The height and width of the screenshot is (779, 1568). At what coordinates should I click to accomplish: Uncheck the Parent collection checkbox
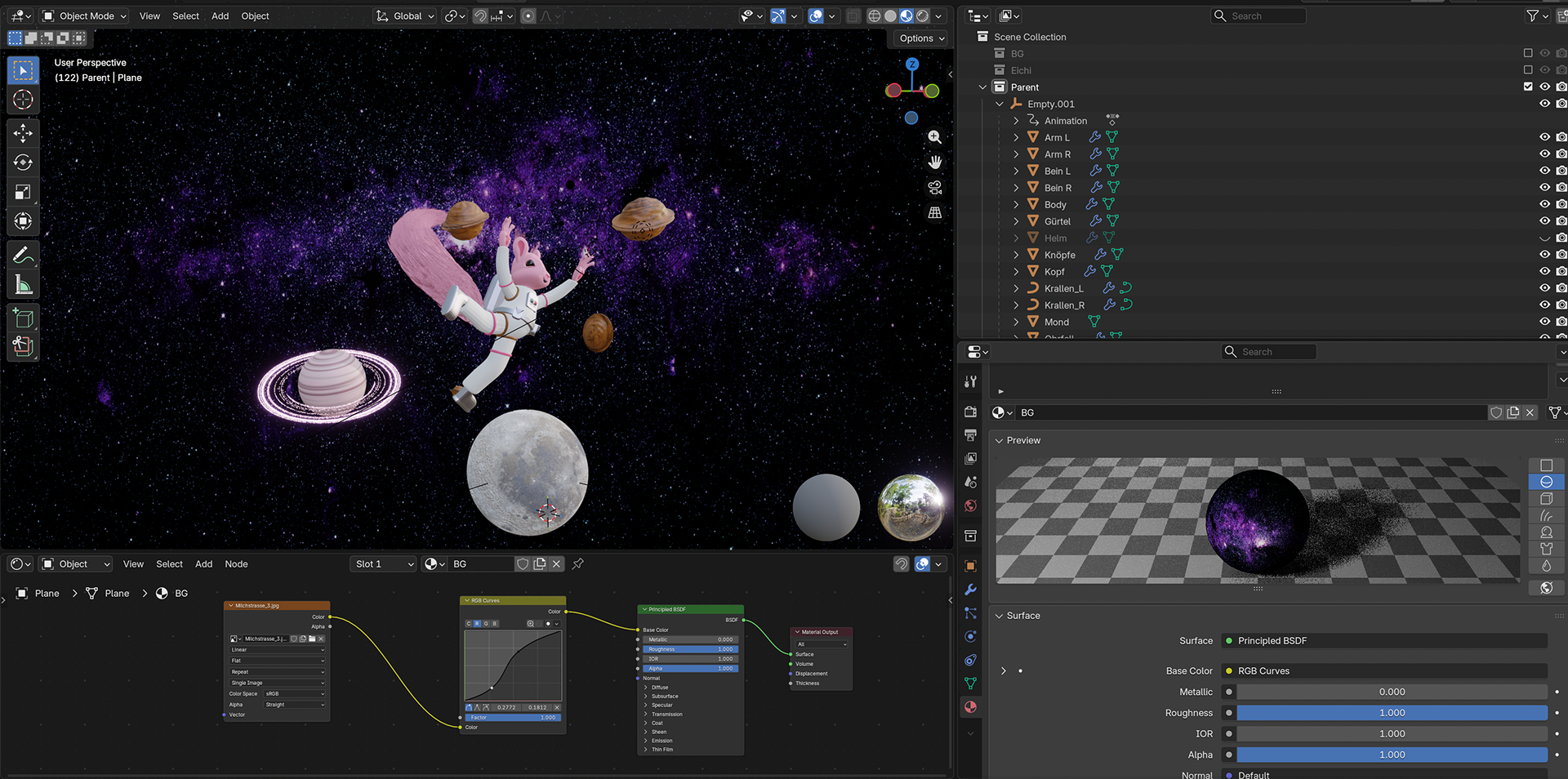[1528, 87]
